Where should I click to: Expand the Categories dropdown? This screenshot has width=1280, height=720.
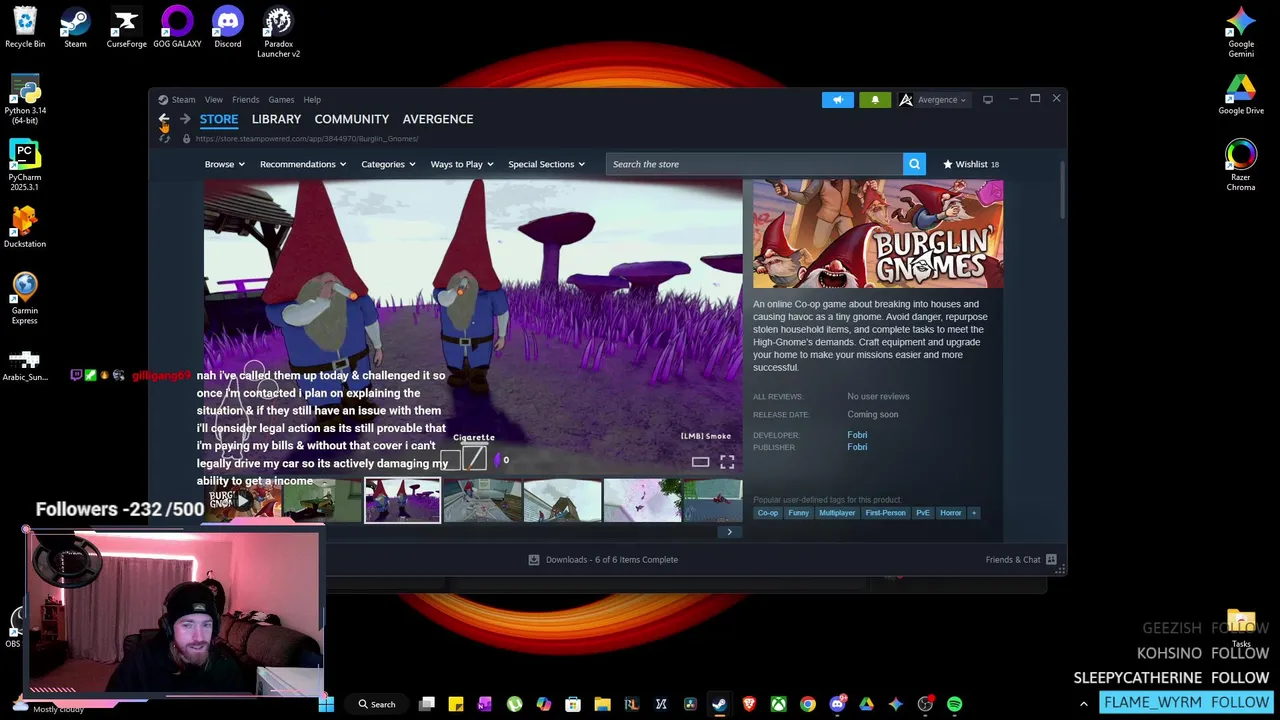click(x=389, y=164)
